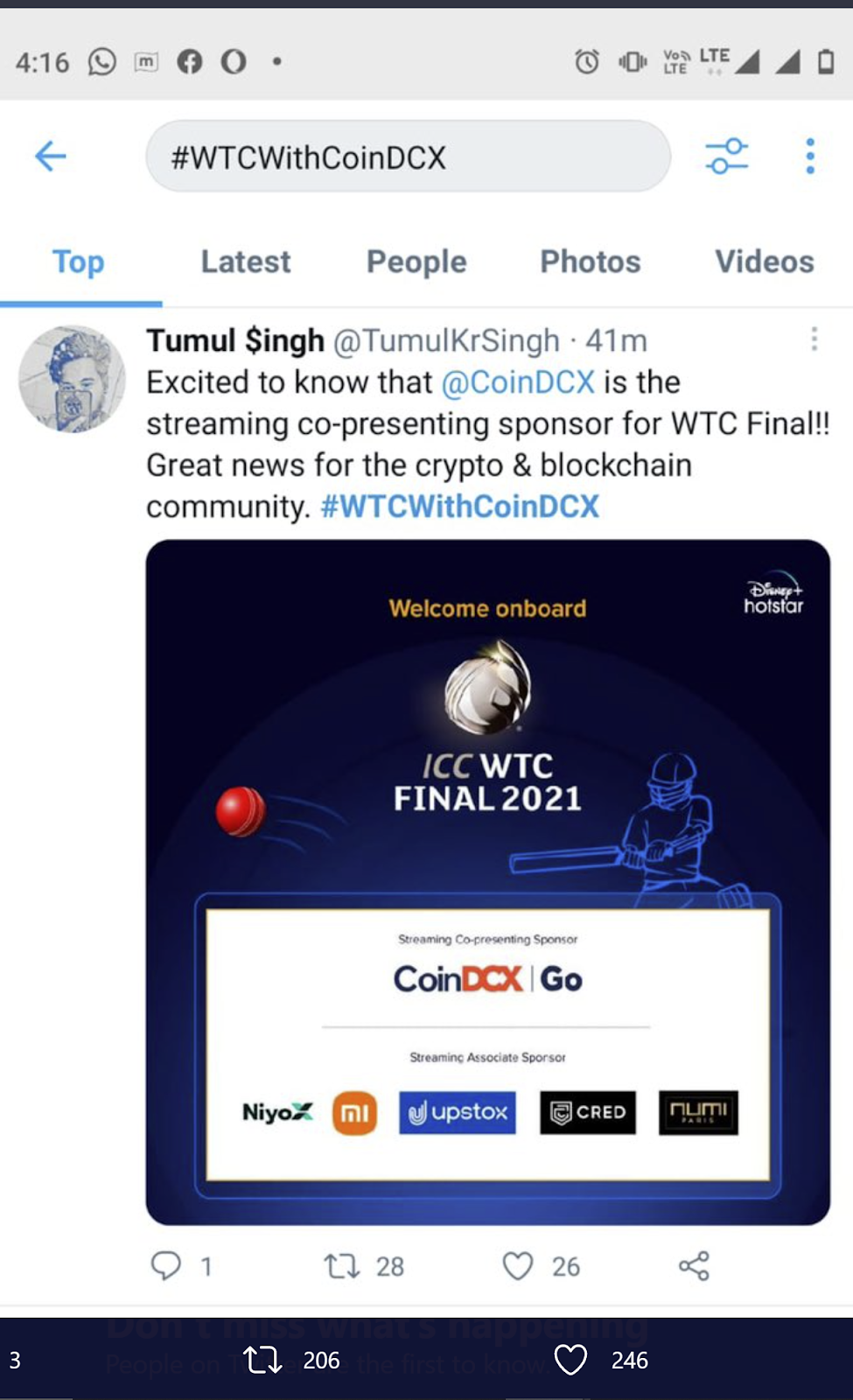Open the search overflow menu dots
Image resolution: width=853 pixels, height=1400 pixels.
810,156
